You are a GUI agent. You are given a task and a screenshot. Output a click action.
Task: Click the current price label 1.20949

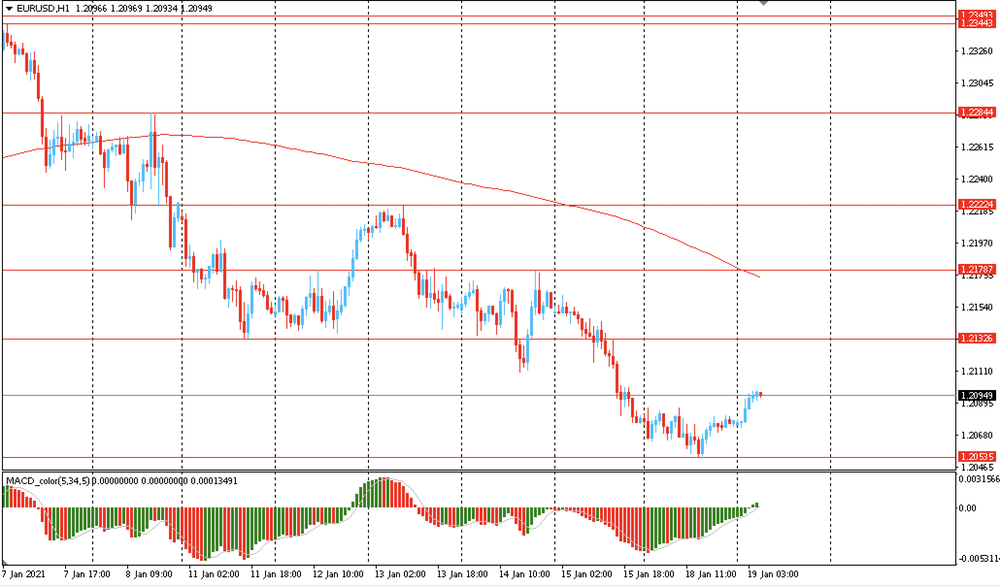pyautogui.click(x=977, y=396)
